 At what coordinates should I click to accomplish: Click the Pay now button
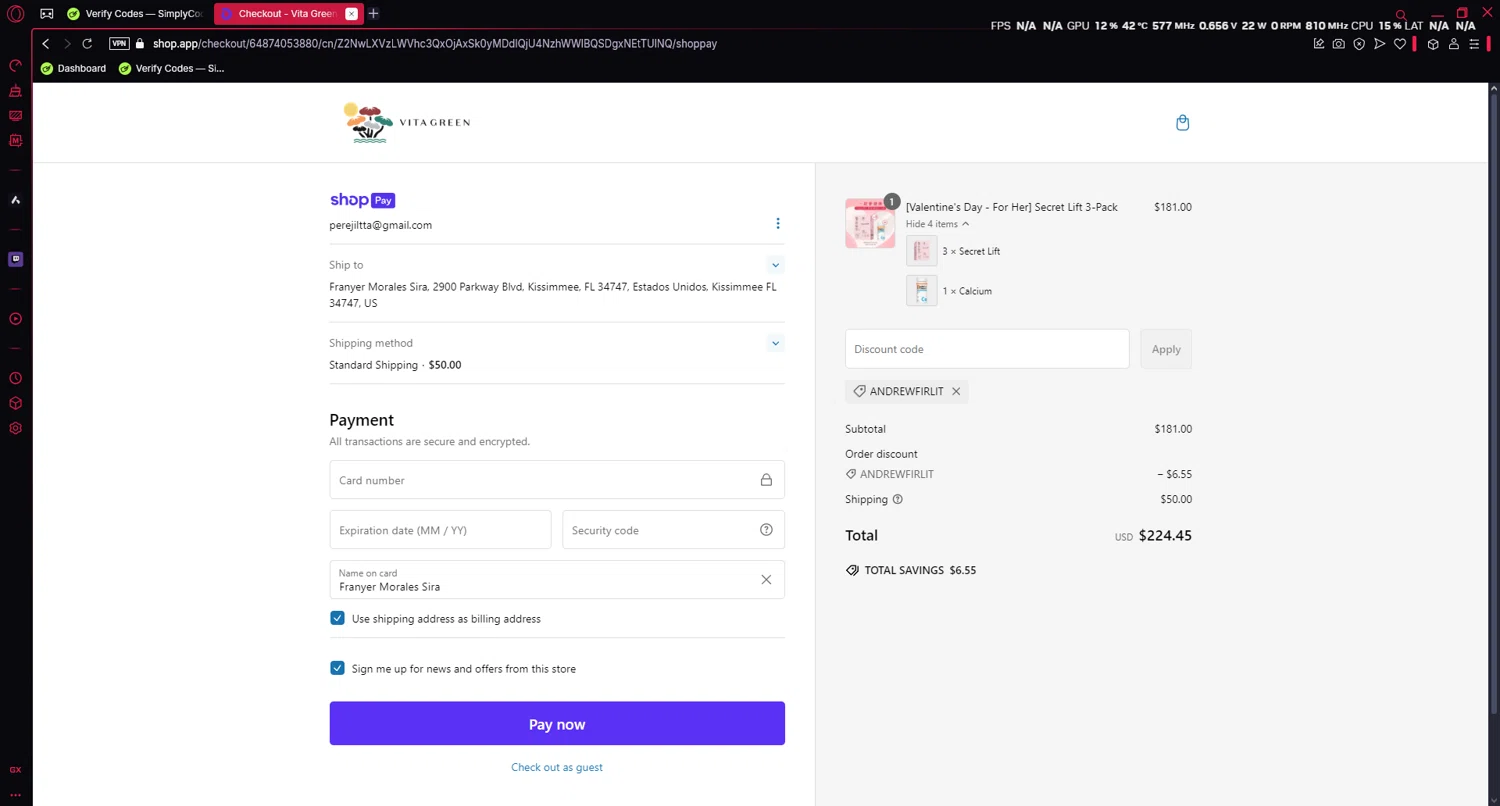557,723
